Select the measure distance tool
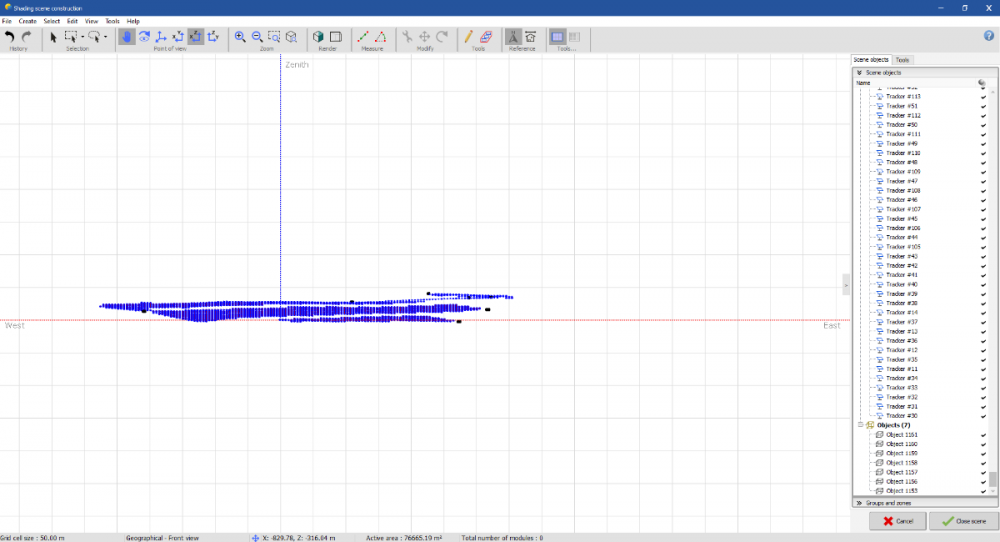1000x542 pixels. (x=363, y=37)
